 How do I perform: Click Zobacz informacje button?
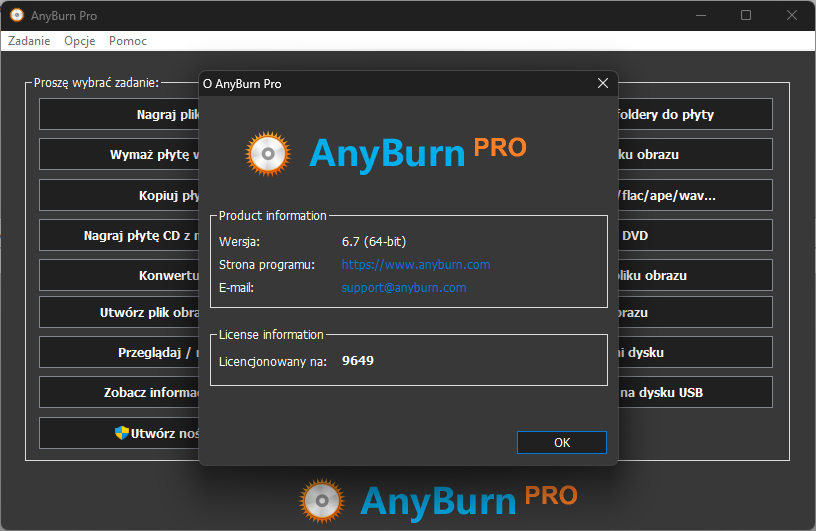tap(119, 392)
